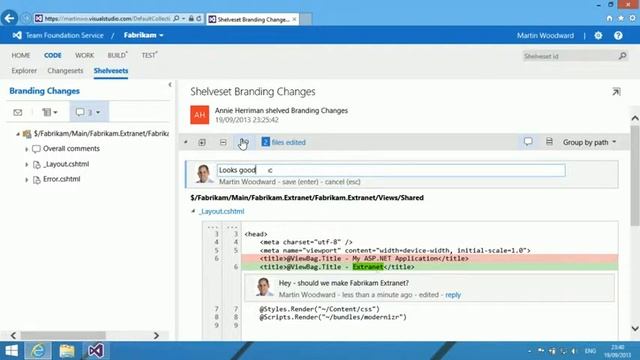Switch to the Explorer sub-tab
Image resolution: width=640 pixels, height=360 pixels.
click(x=24, y=71)
